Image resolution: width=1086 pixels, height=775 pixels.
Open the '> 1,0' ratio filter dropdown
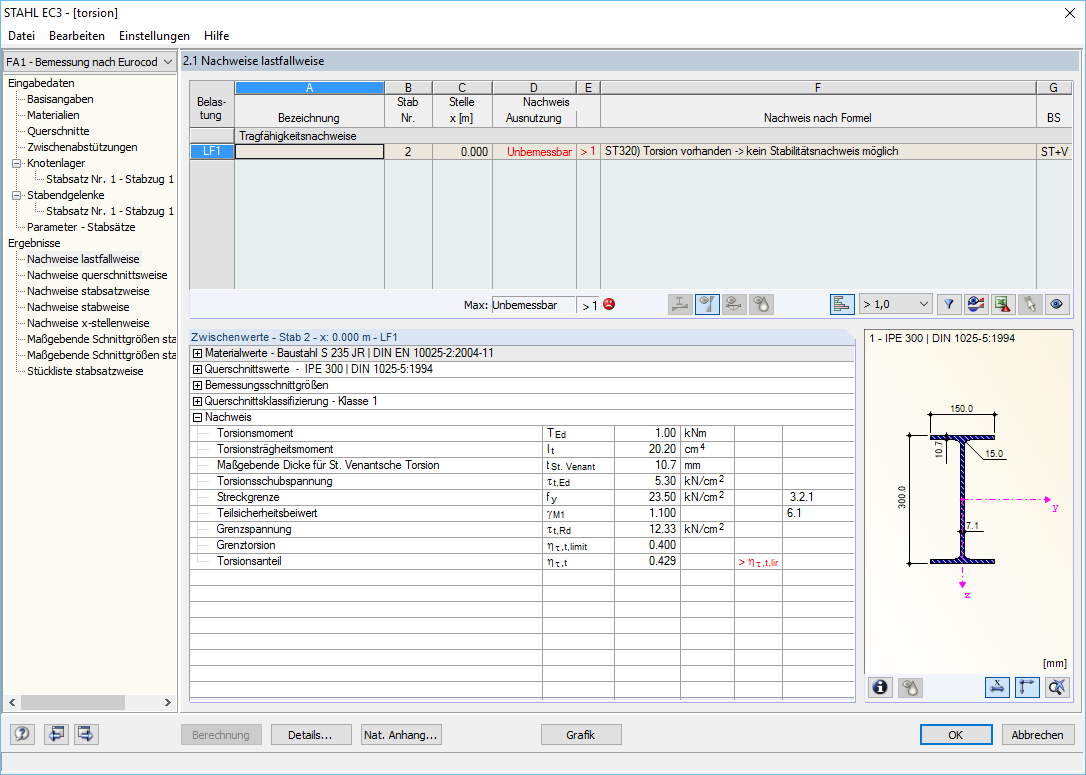click(x=895, y=304)
